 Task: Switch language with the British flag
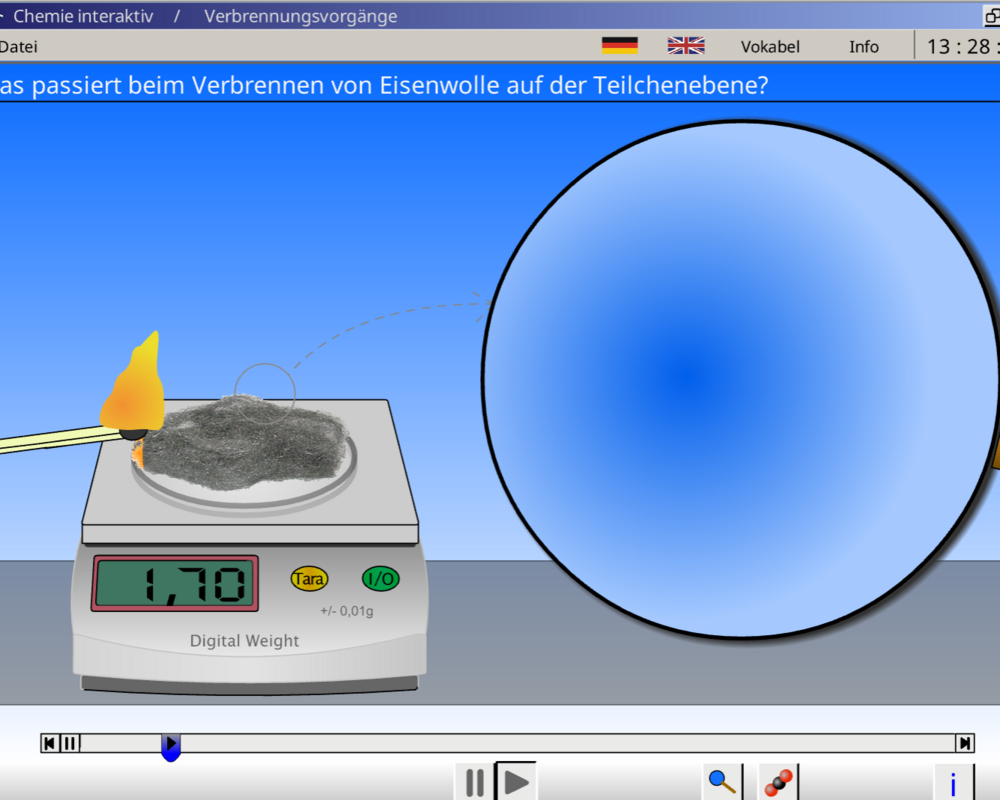tap(686, 46)
